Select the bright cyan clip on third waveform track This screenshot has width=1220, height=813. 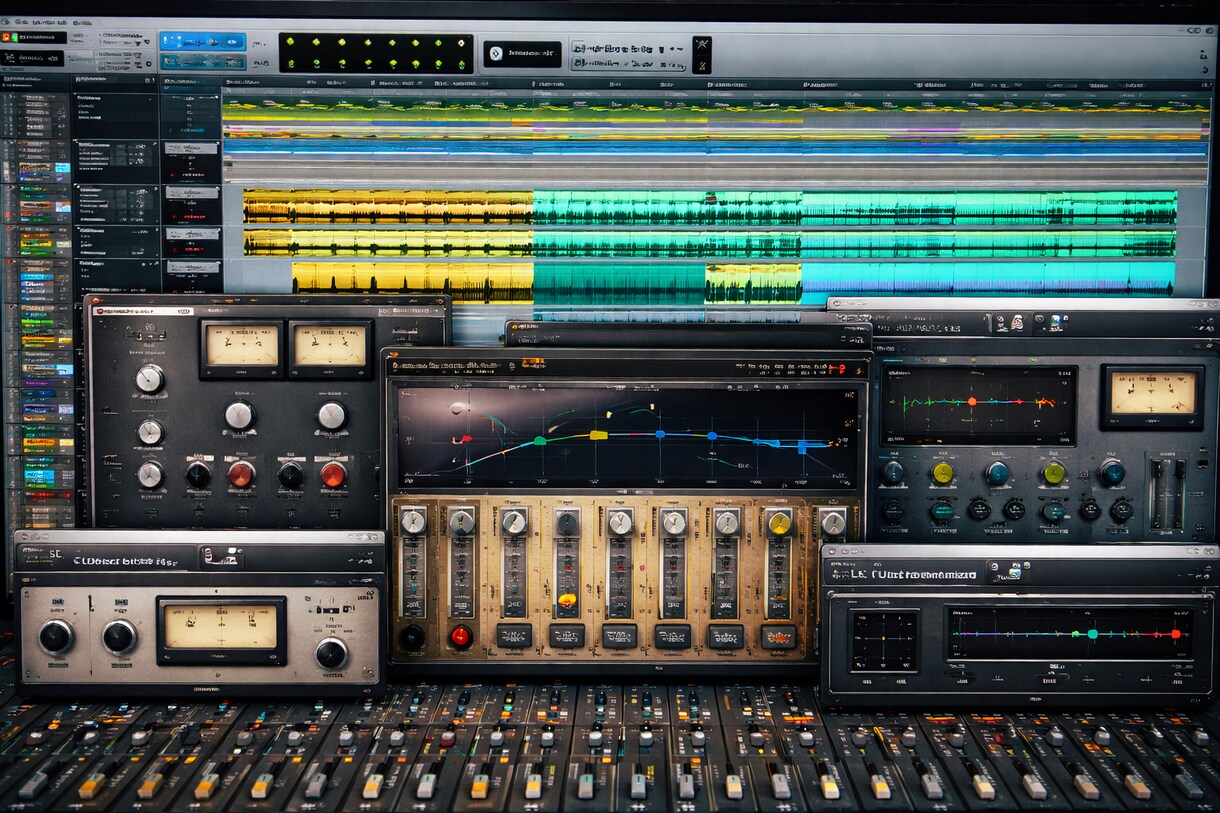pyautogui.click(x=989, y=279)
